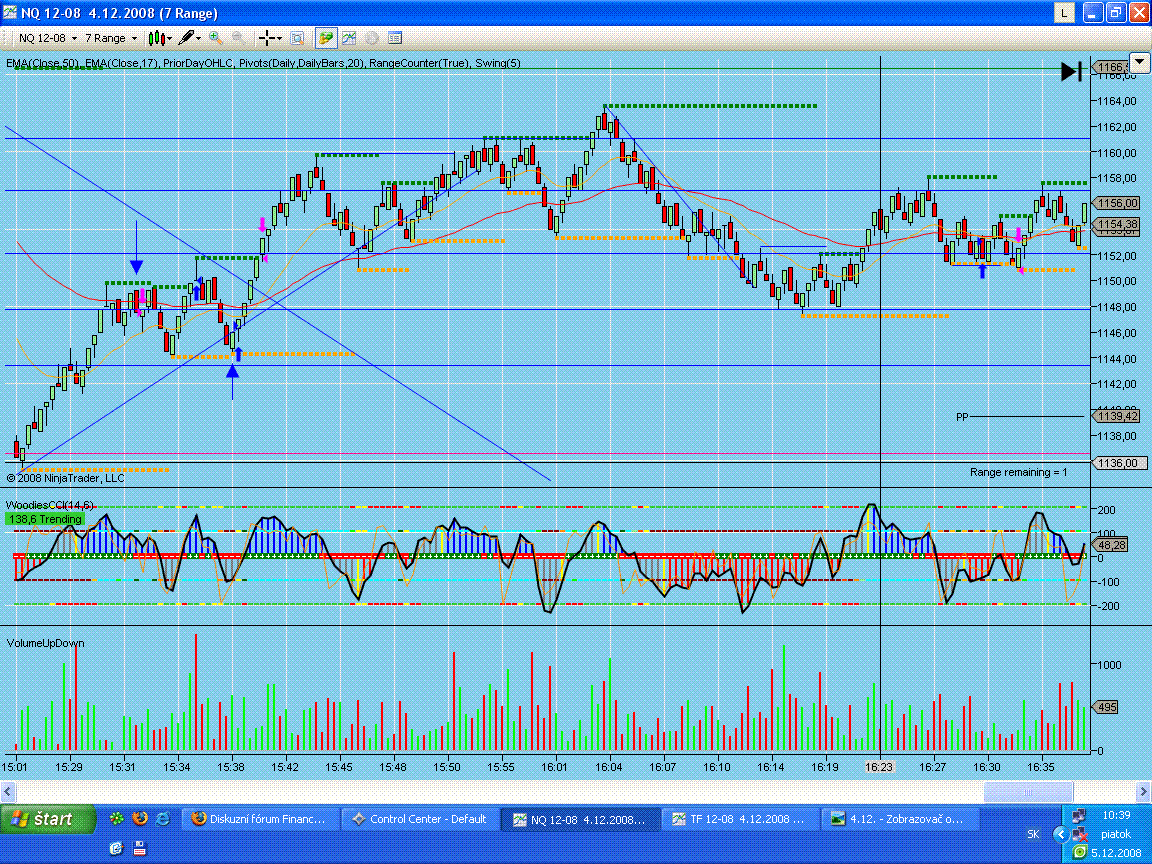This screenshot has height=864, width=1152.
Task: Expand hidden system tray icons arrow
Action: point(1060,835)
